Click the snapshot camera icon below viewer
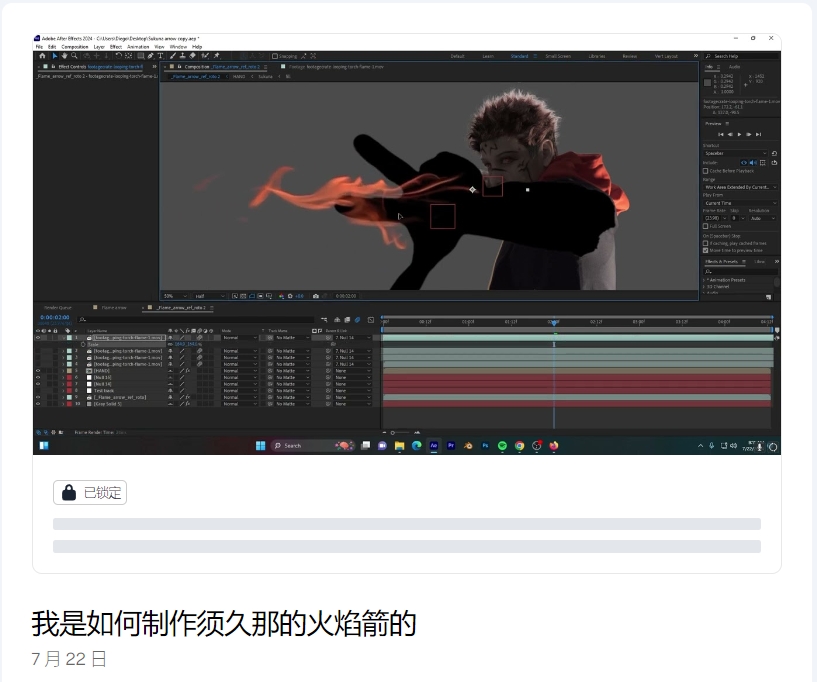The image size is (817, 682). point(316,296)
